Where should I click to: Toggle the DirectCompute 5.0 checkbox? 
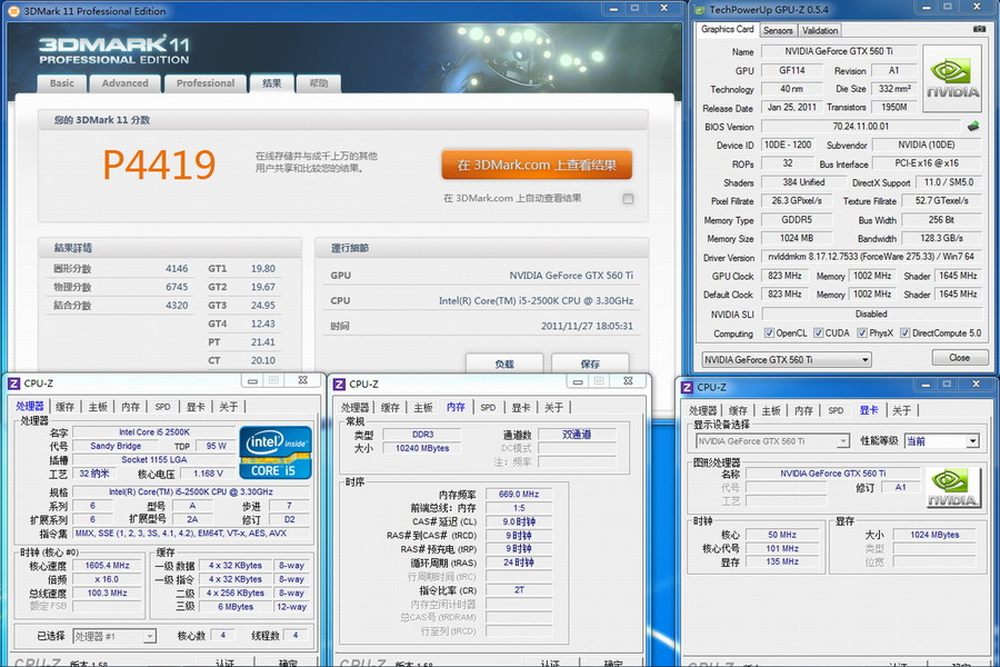coord(905,333)
